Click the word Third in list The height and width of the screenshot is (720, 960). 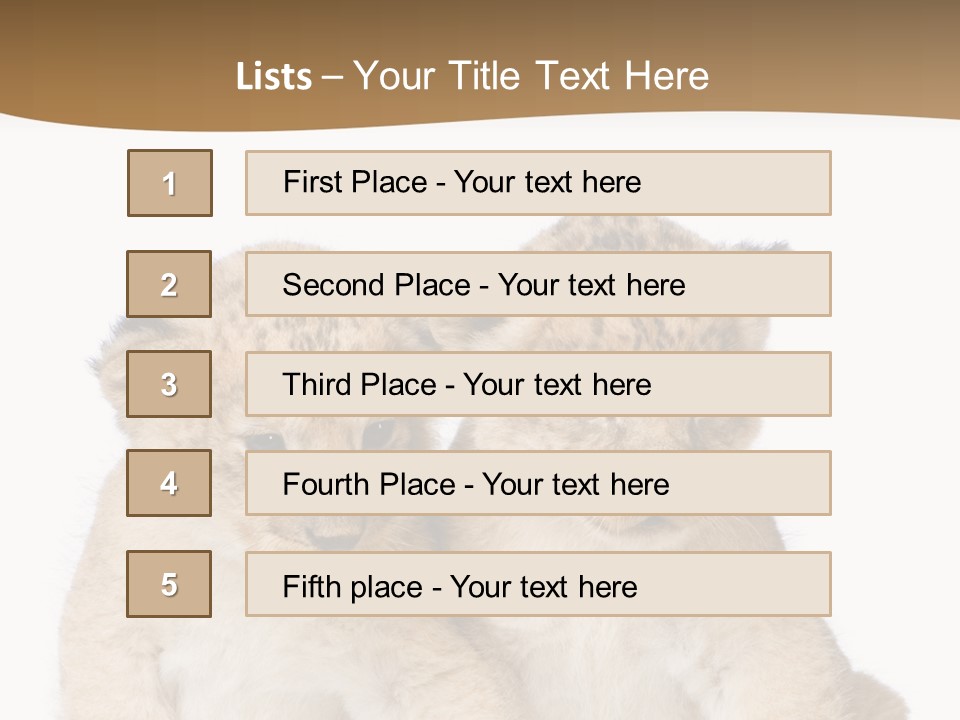pos(316,384)
